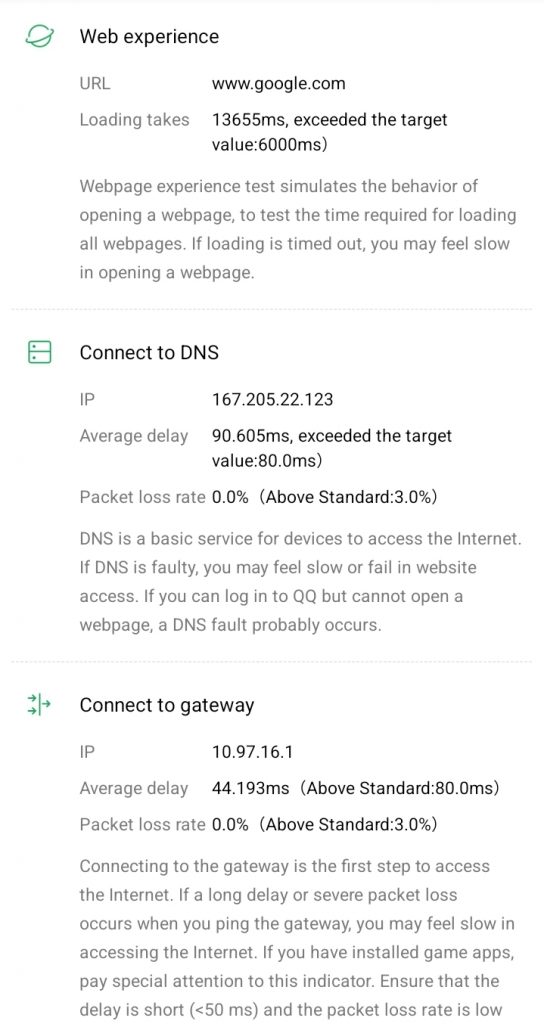
Task: Tap the Web experience planet icon
Action: [39, 36]
